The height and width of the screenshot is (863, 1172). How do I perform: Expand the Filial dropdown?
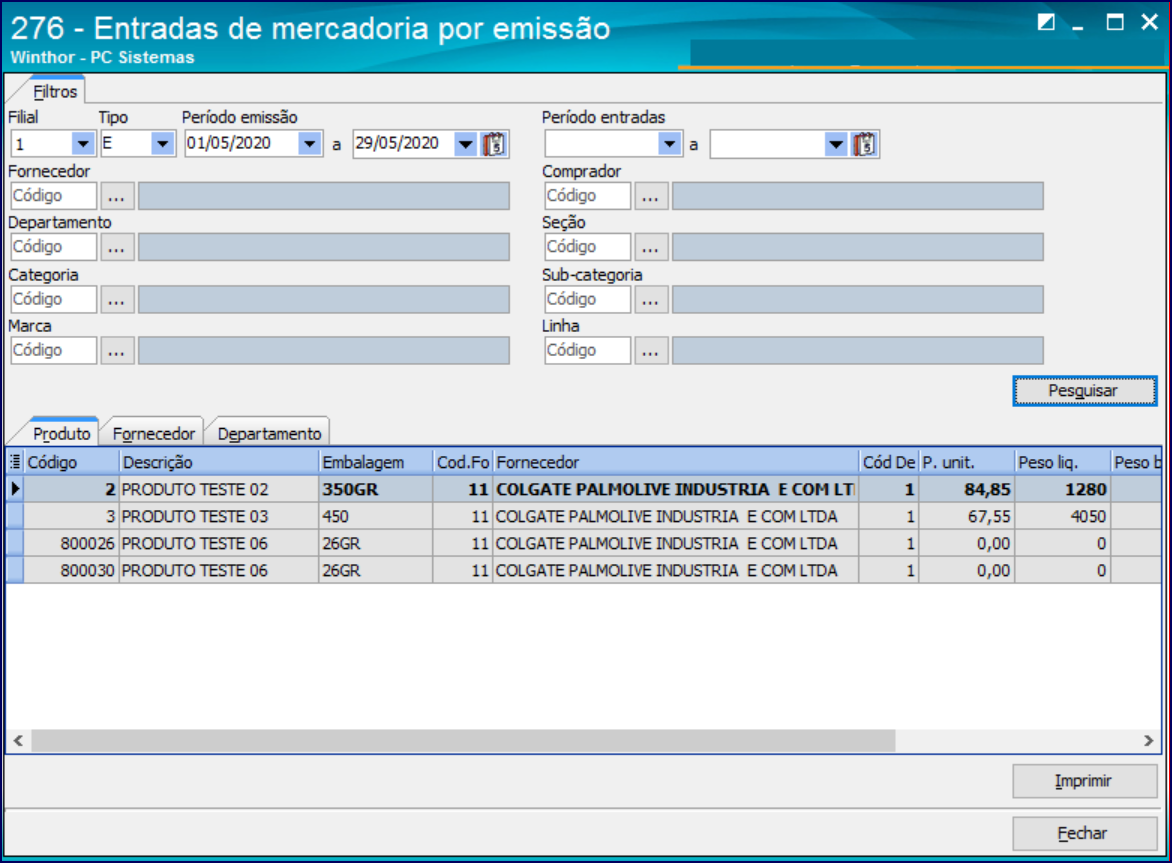(82, 143)
